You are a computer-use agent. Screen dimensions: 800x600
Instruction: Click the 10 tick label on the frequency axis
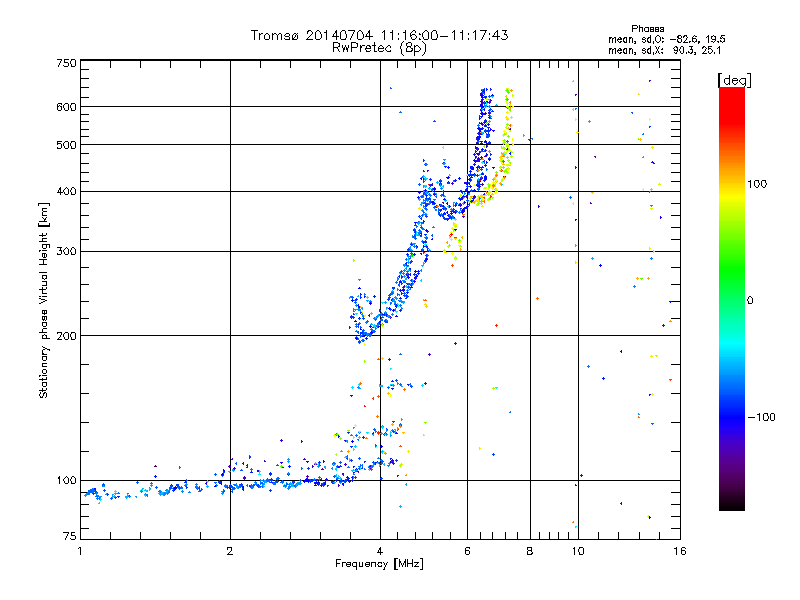[578, 551]
